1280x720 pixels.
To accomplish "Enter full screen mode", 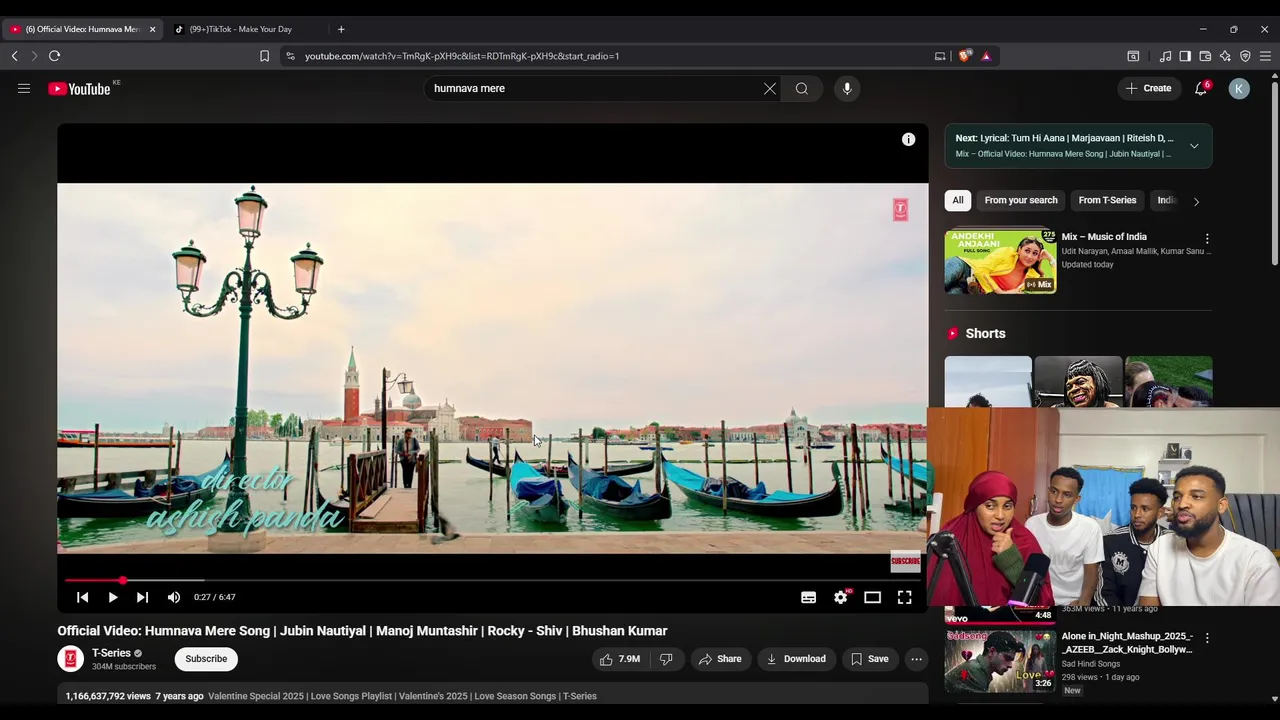I will [x=904, y=597].
